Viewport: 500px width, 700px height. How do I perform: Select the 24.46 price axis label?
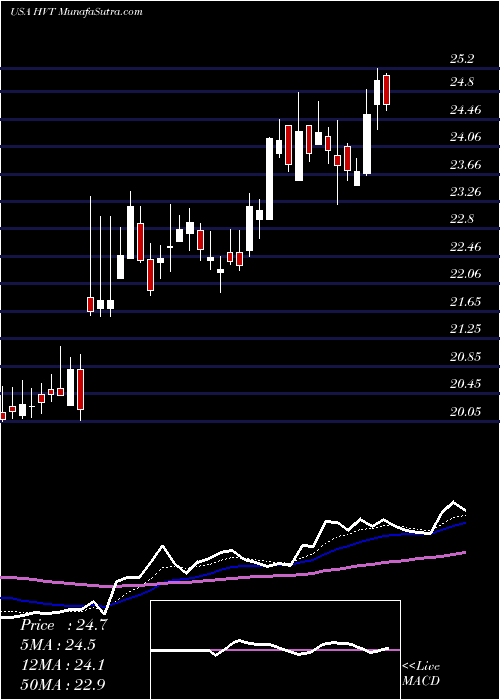pos(466,110)
